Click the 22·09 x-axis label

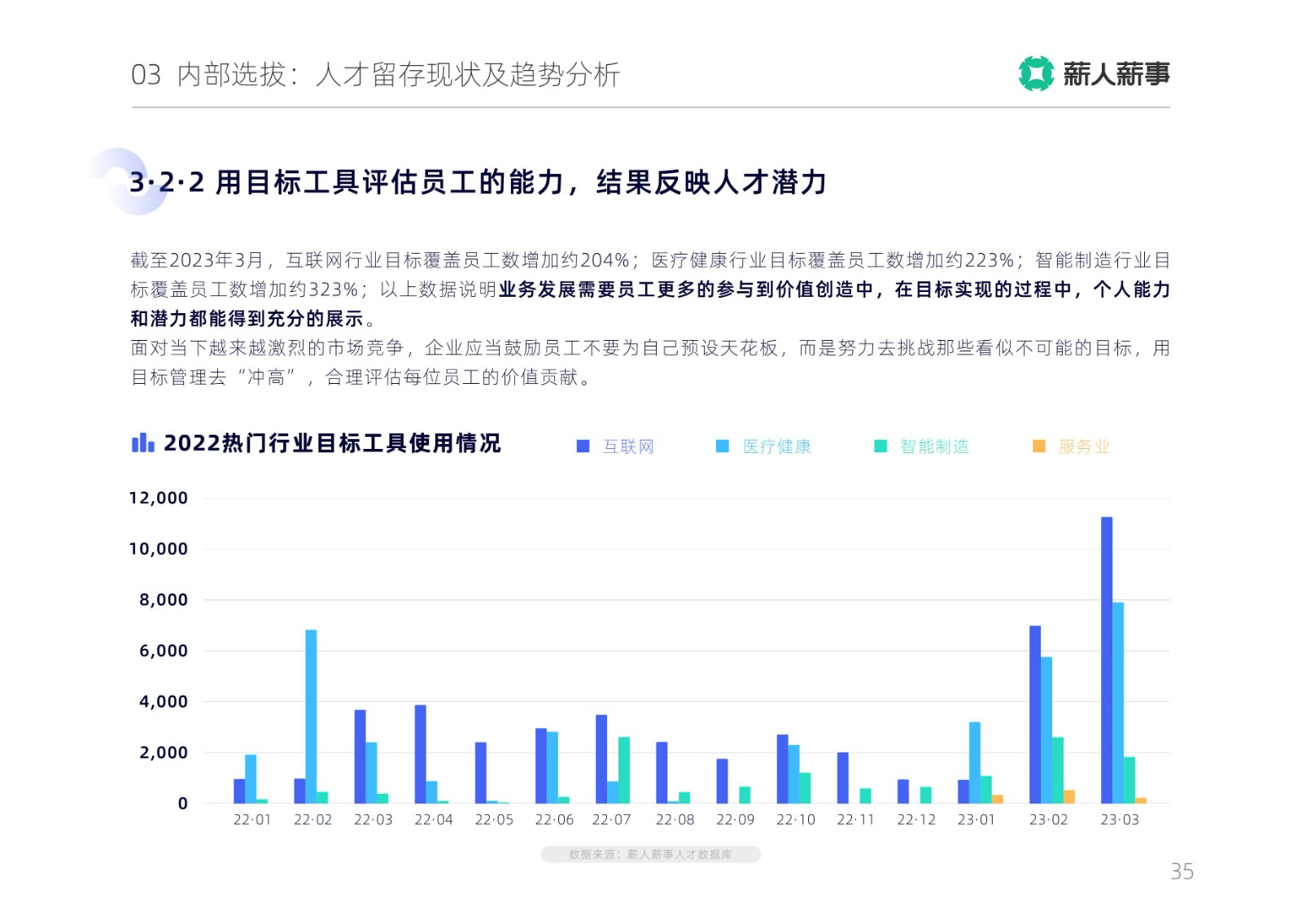tap(735, 820)
